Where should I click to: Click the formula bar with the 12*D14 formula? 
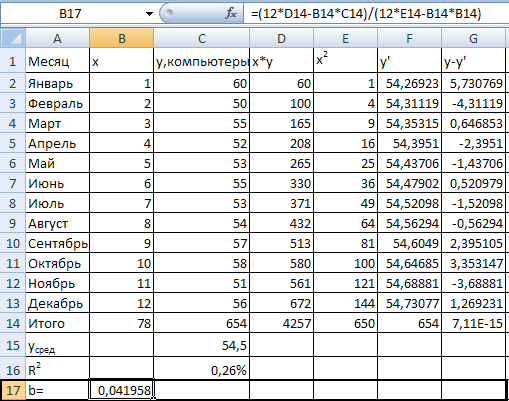(376, 14)
